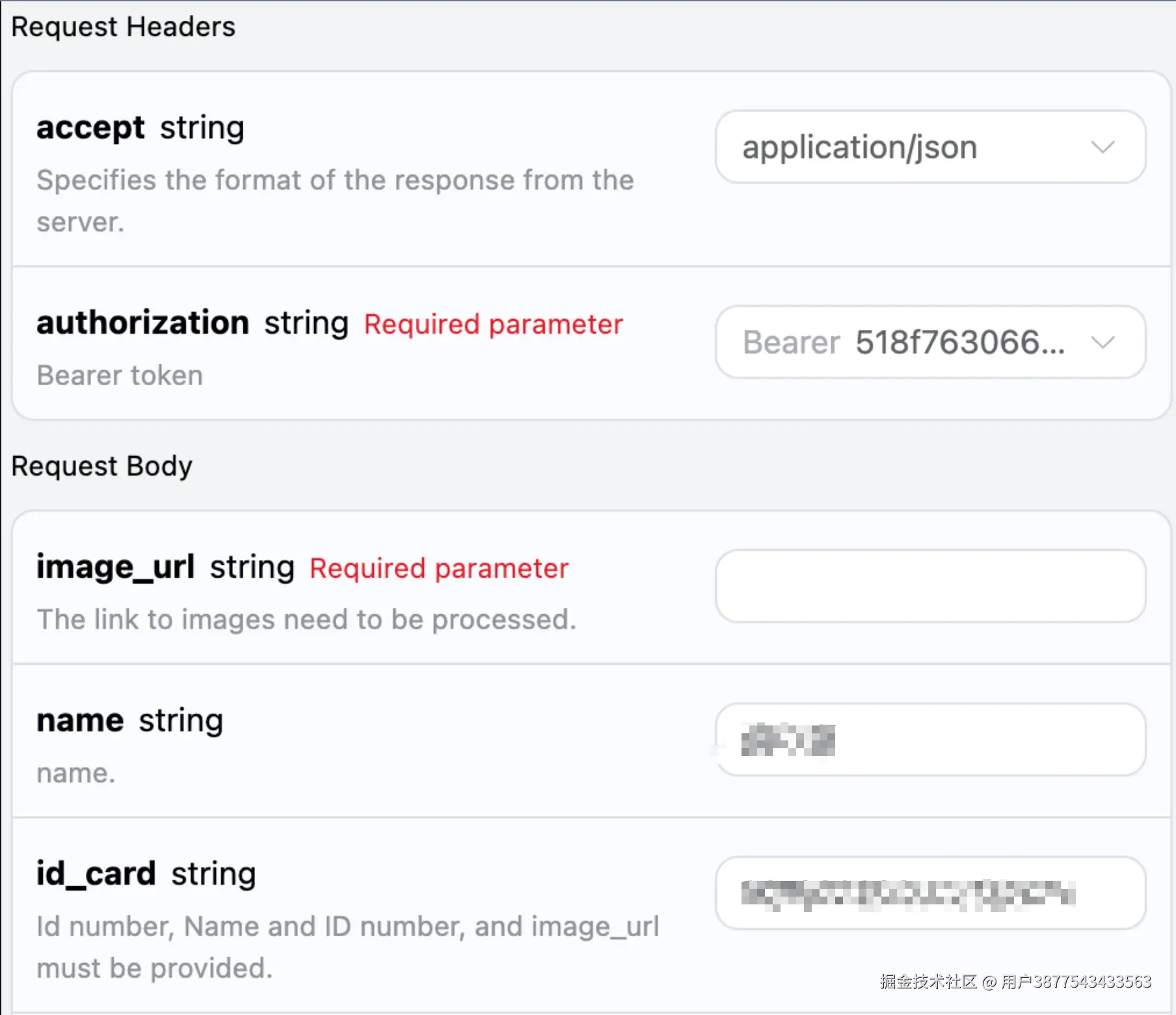Select the id_card value input box
Image resolution: width=1176 pixels, height=1015 pixels.
(930, 893)
